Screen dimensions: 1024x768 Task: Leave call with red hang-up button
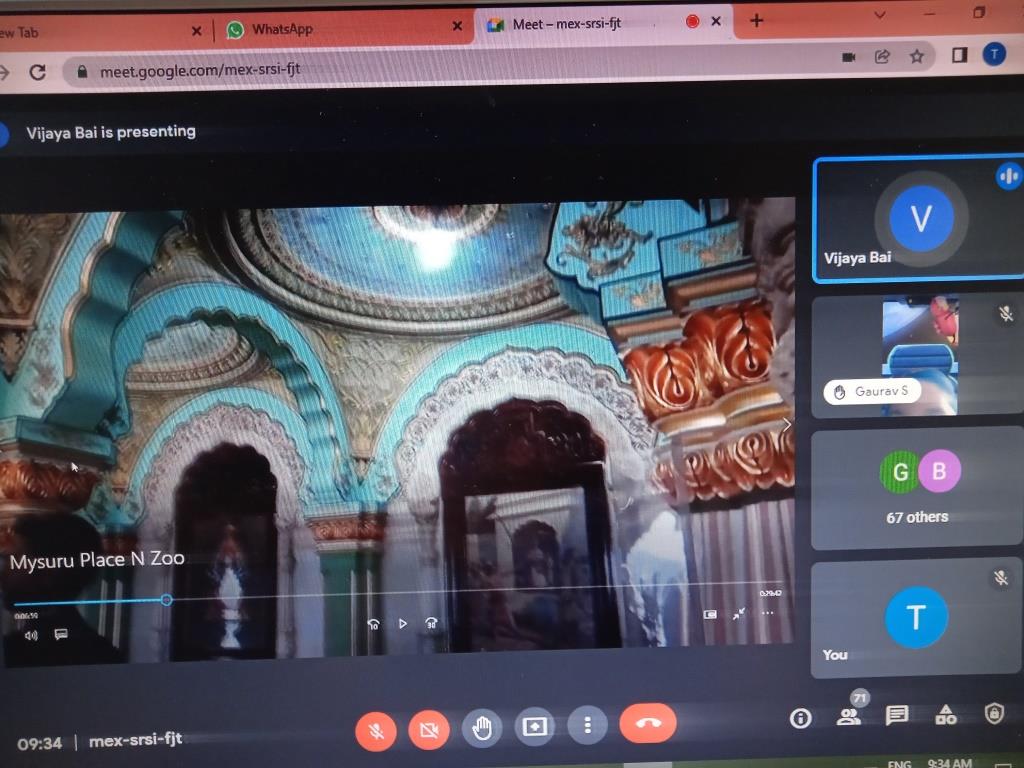point(647,723)
